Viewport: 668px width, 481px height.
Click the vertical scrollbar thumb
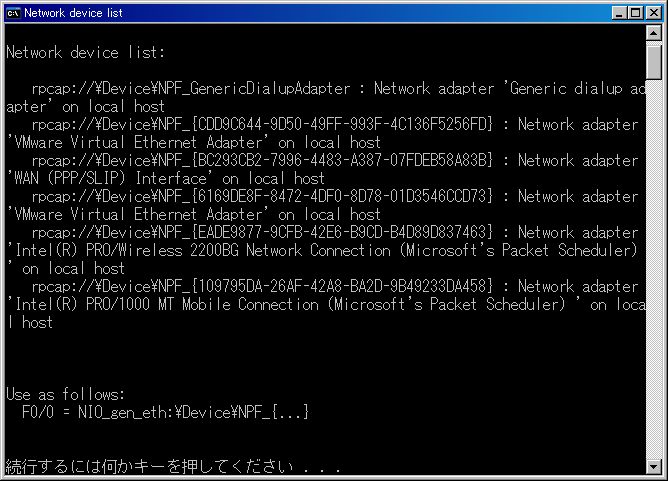point(654,60)
